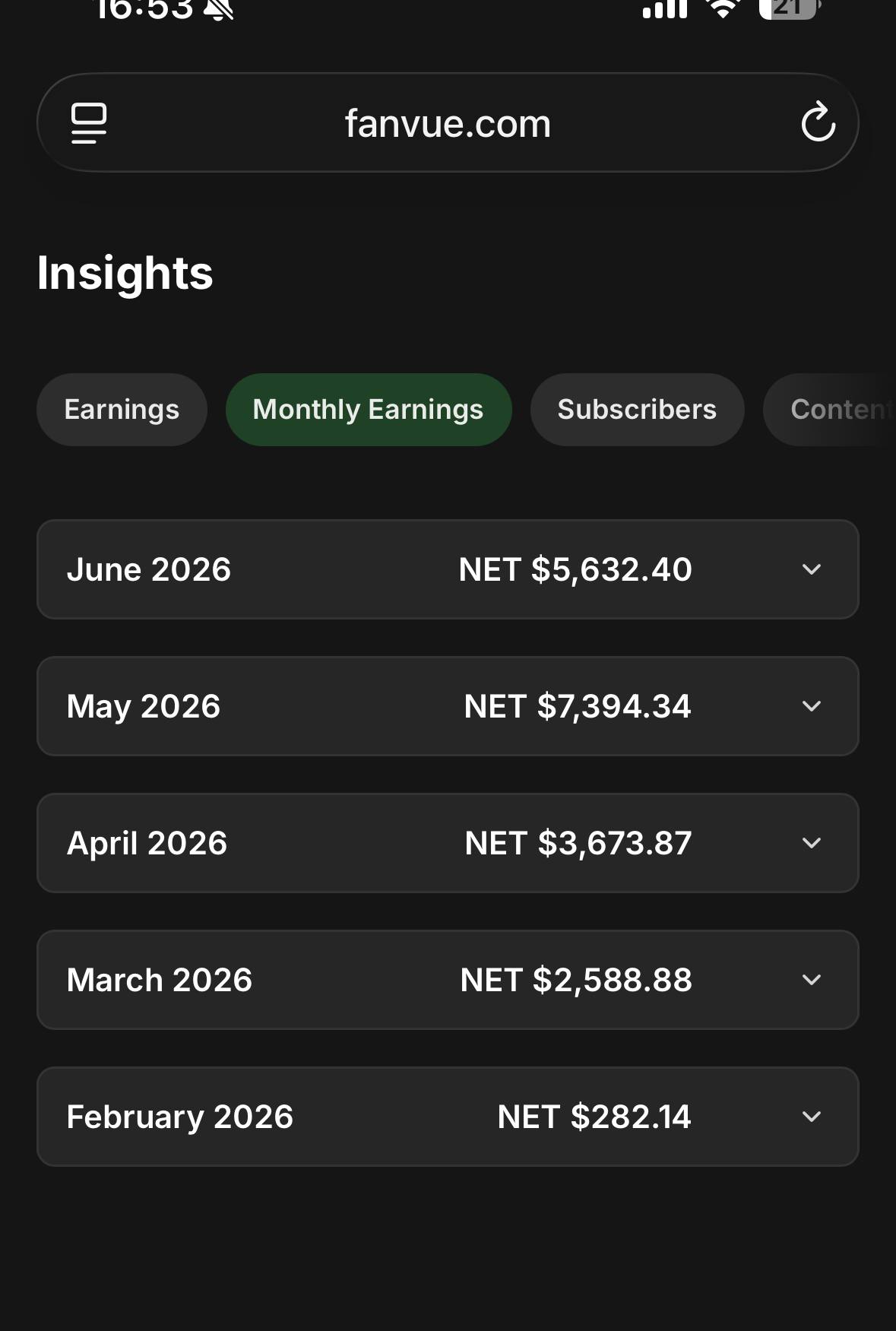Tap the fanvue.com address field

(x=448, y=122)
